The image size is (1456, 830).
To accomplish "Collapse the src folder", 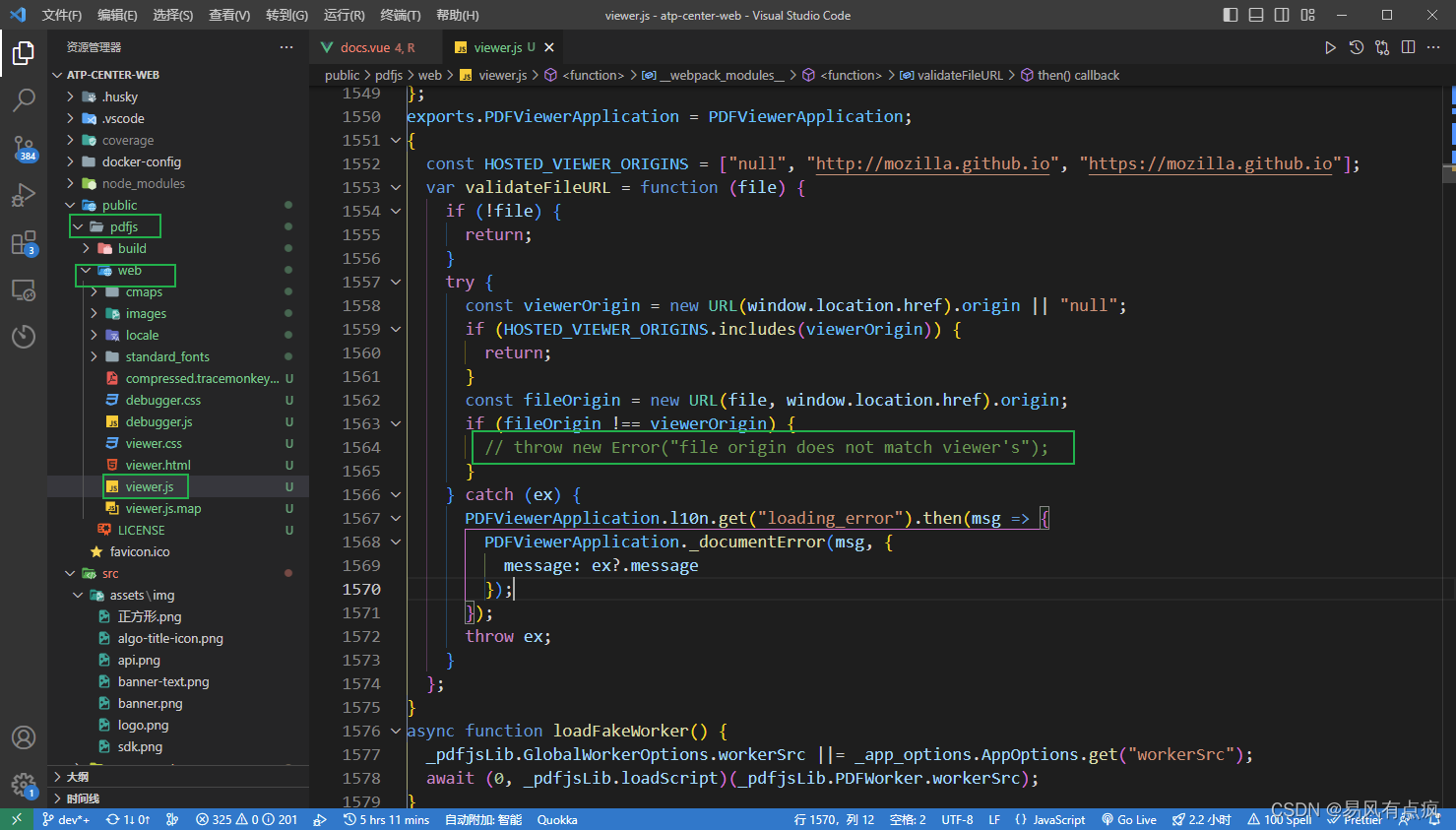I will click(177, 573).
